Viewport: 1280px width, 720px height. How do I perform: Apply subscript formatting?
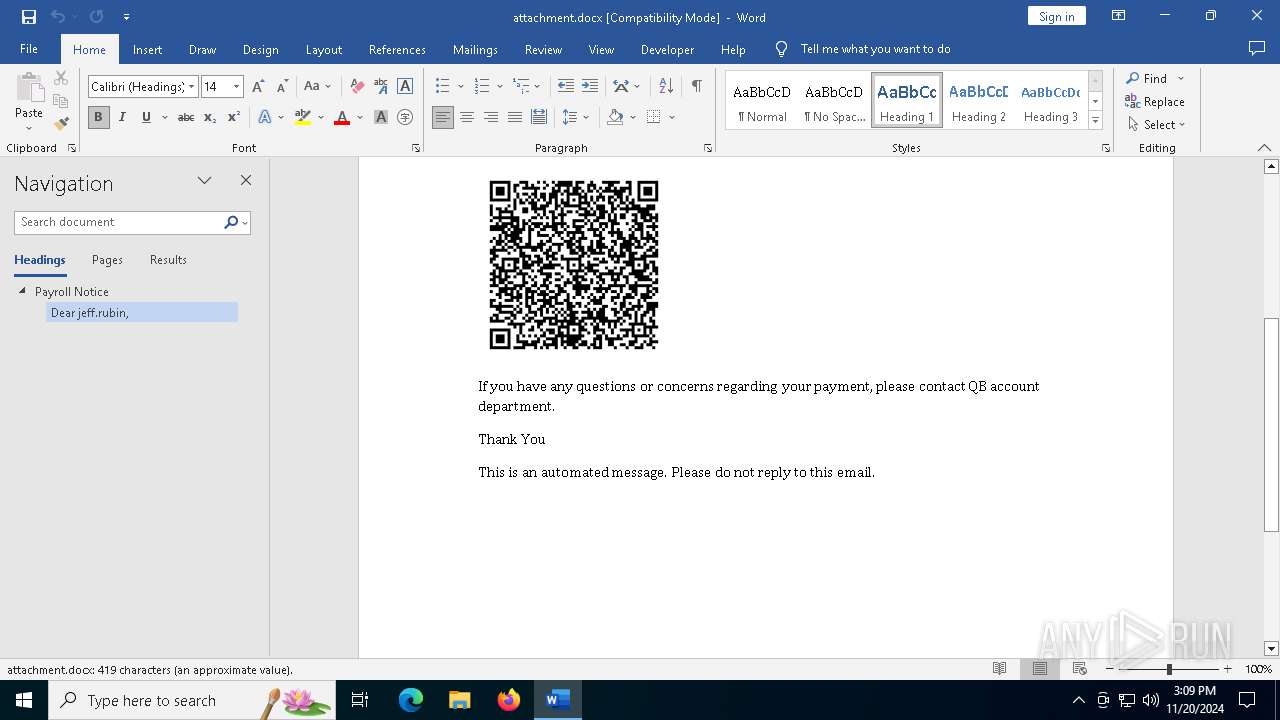click(209, 117)
